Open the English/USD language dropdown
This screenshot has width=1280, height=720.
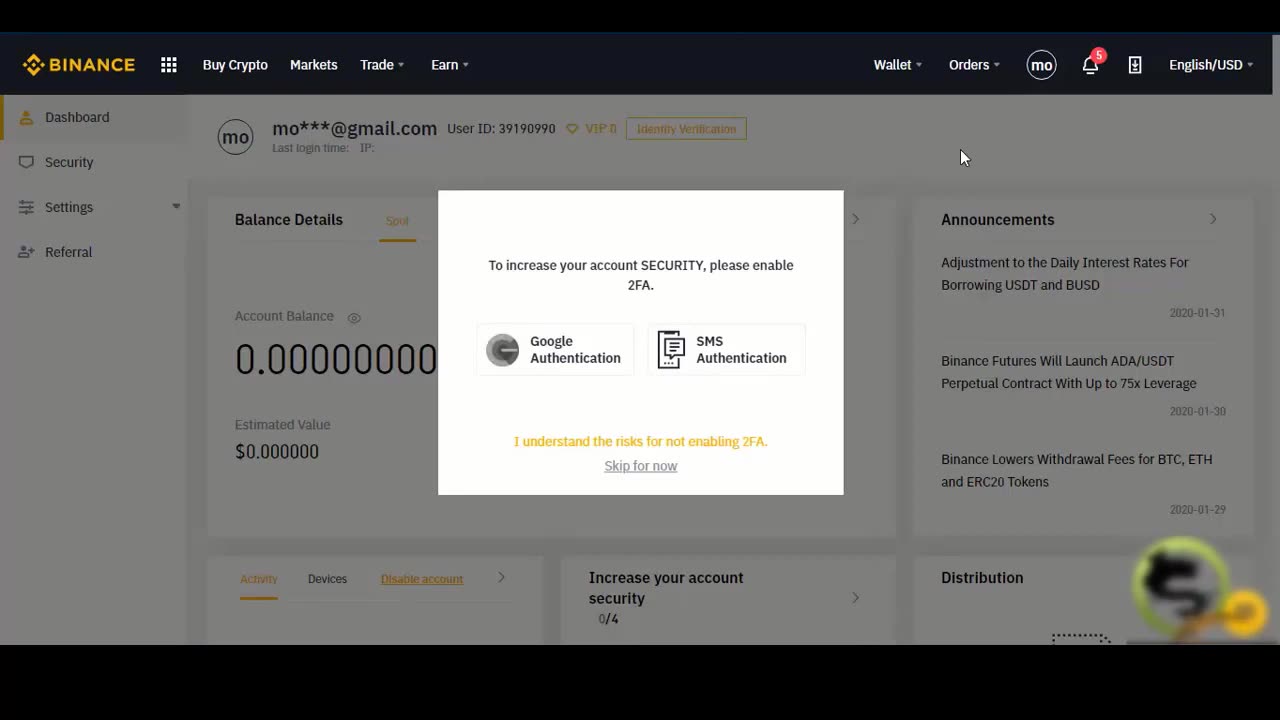[x=1211, y=65]
